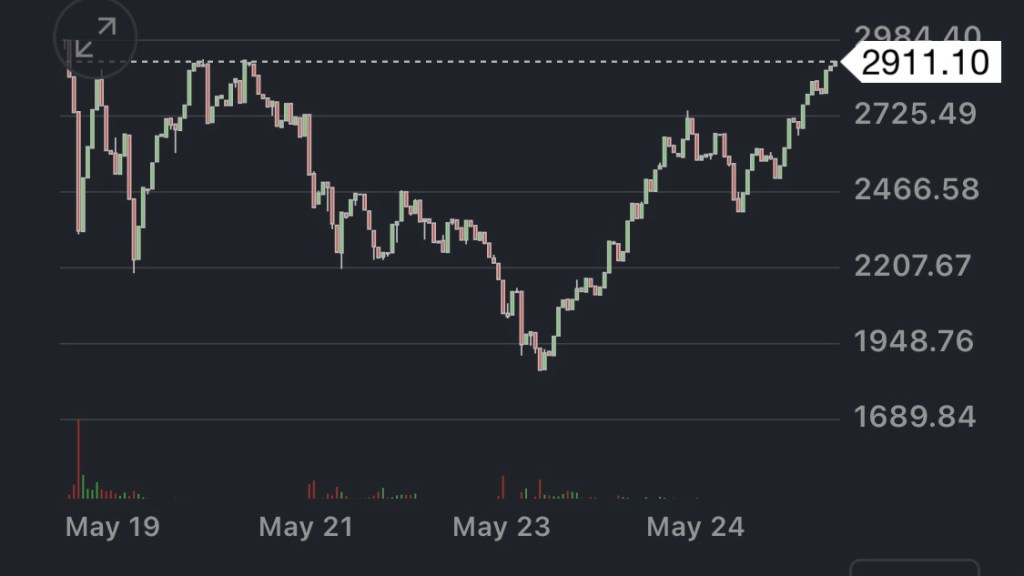
Task: Select the May 24 date label
Action: [695, 527]
